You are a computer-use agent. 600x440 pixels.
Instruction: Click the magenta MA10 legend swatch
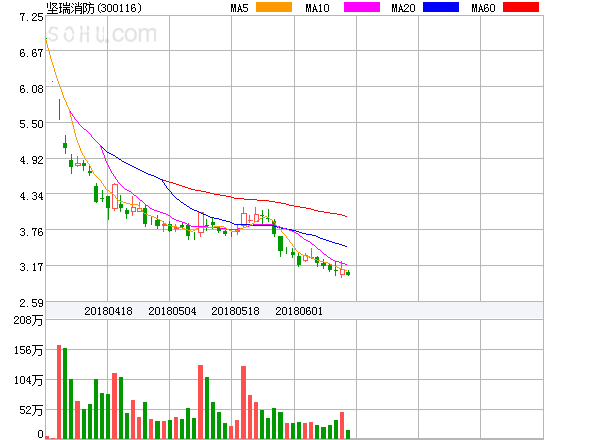pyautogui.click(x=362, y=7)
